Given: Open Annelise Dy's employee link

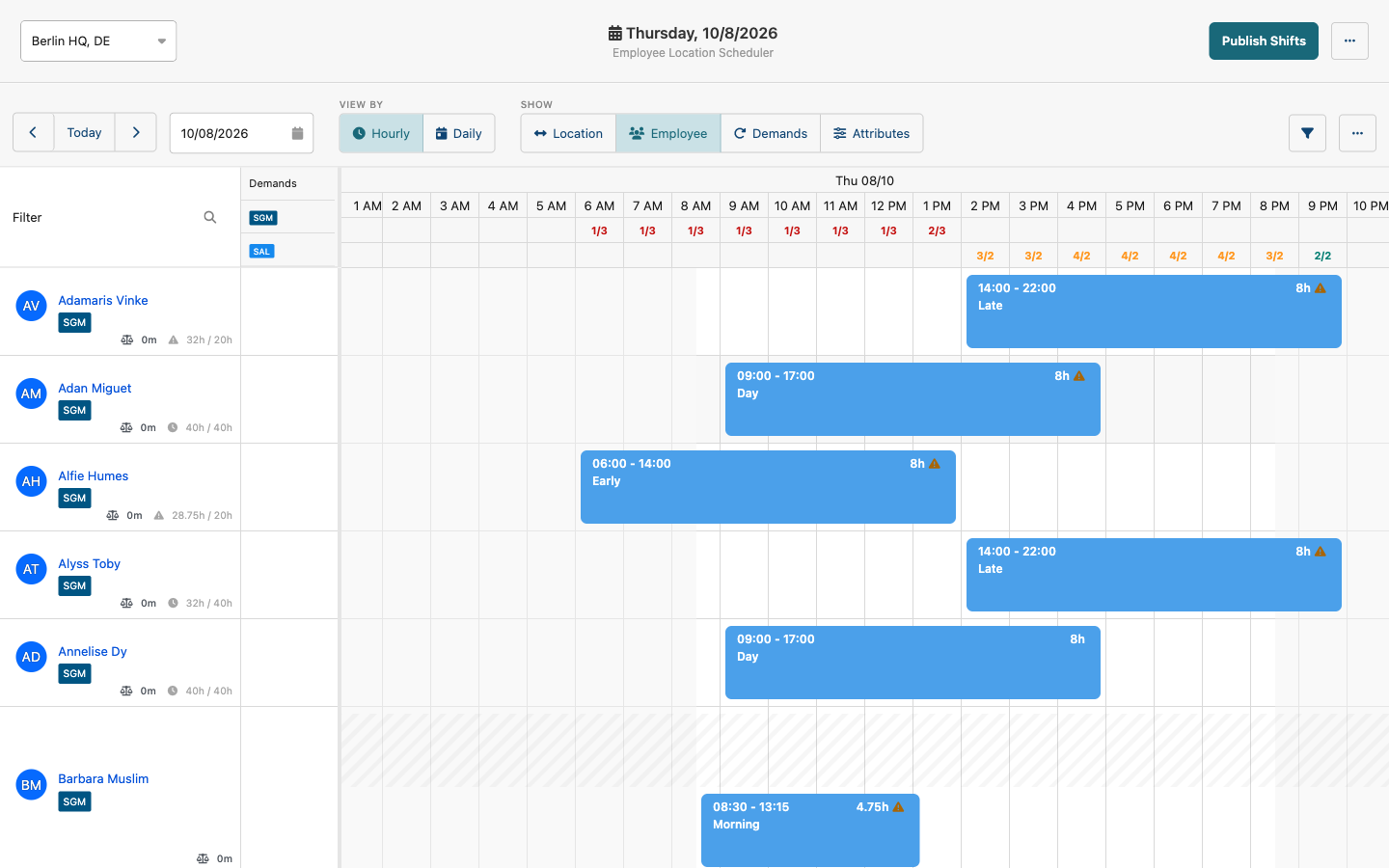Looking at the screenshot, I should pos(93,651).
